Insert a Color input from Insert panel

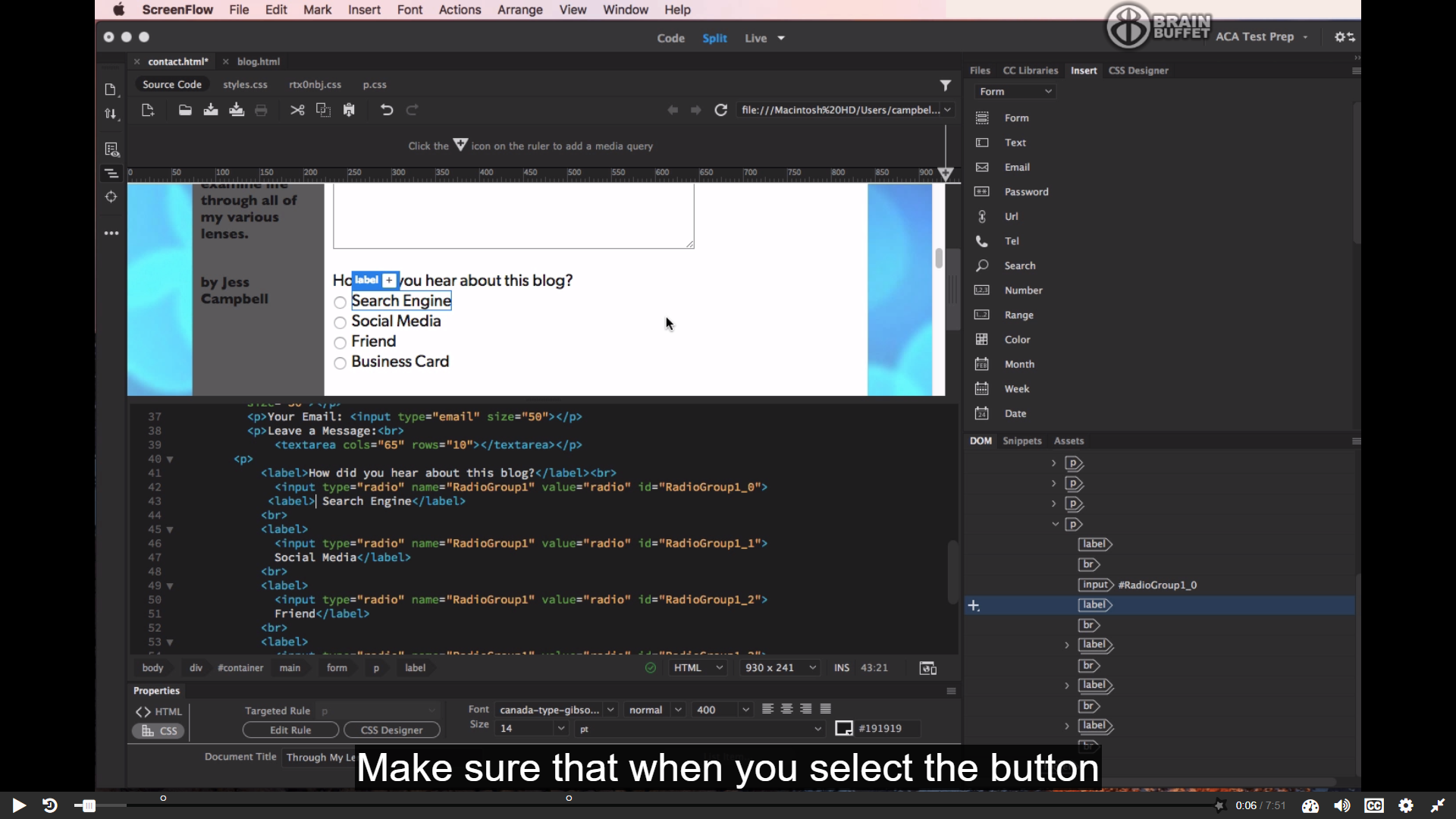tap(1017, 340)
